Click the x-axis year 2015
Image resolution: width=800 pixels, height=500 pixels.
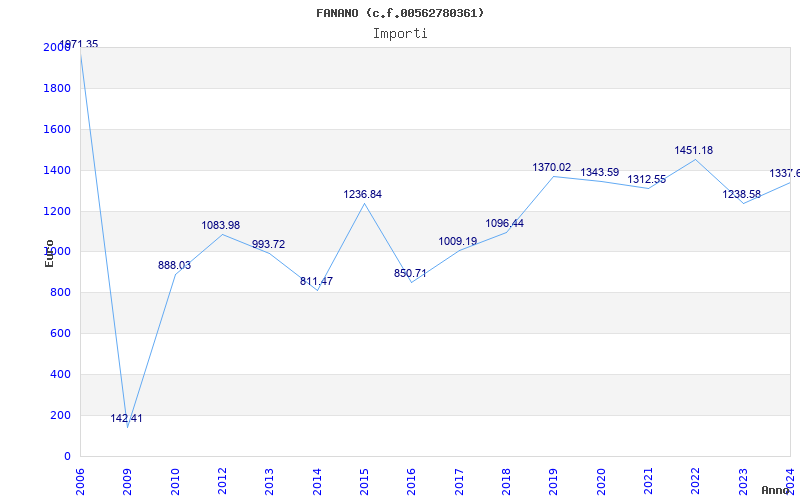tap(364, 482)
